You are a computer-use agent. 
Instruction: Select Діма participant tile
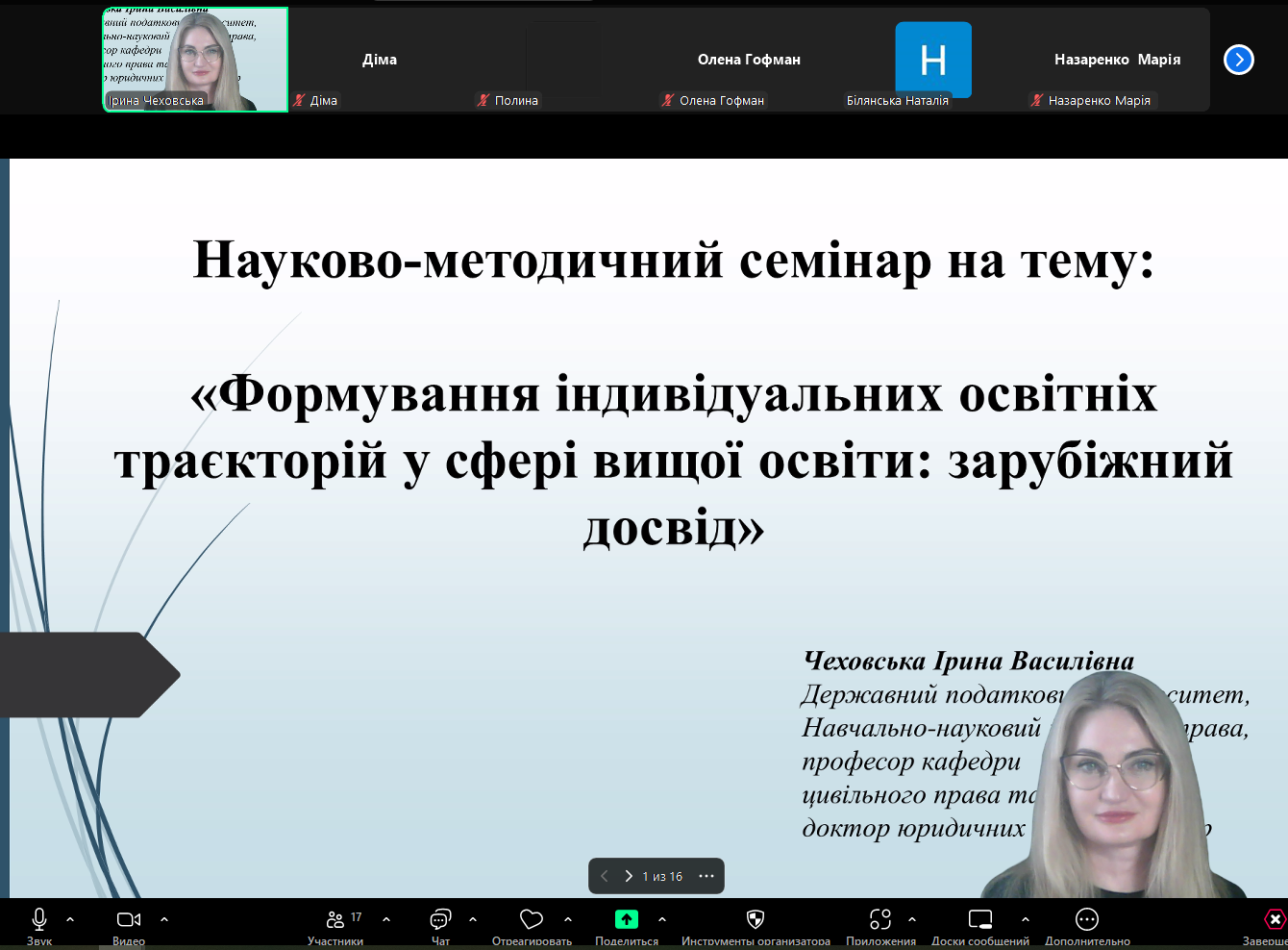(x=380, y=60)
